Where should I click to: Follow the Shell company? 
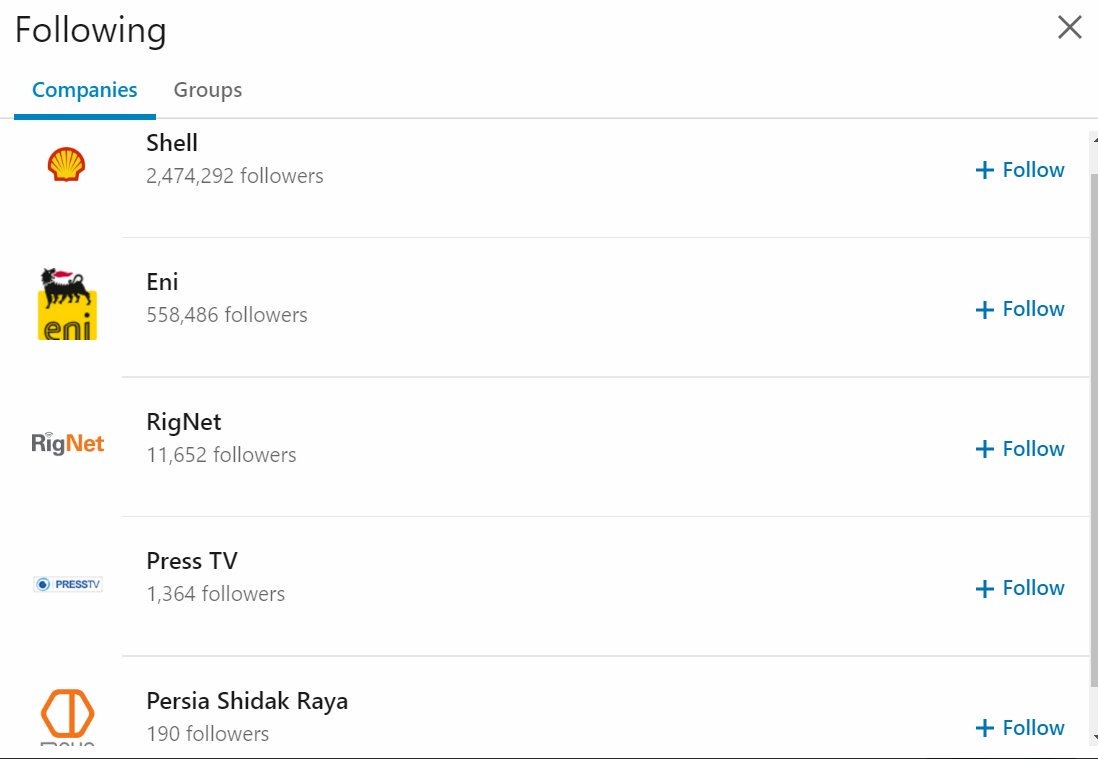(1020, 170)
